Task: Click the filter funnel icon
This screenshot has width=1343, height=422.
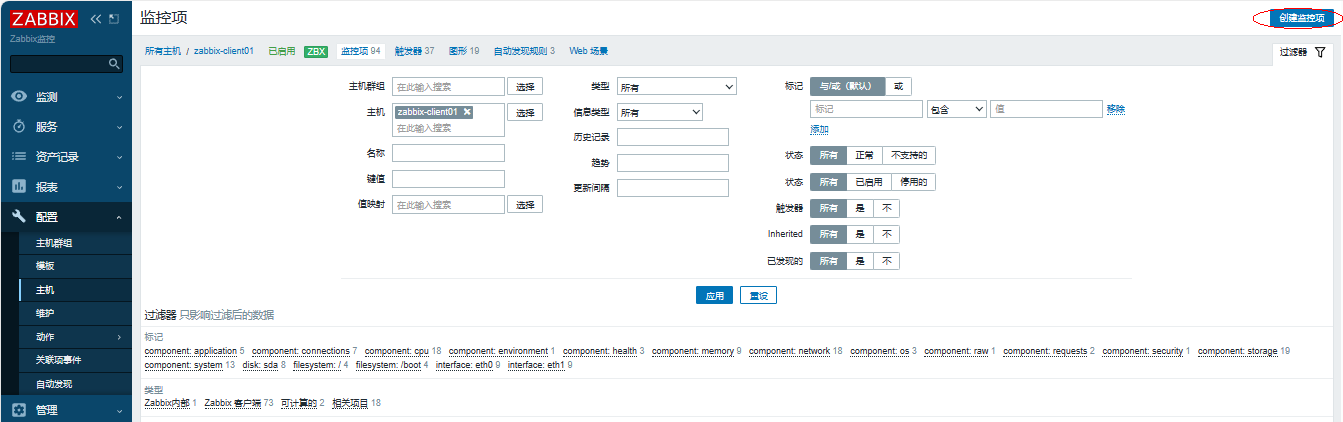Action: [1320, 52]
